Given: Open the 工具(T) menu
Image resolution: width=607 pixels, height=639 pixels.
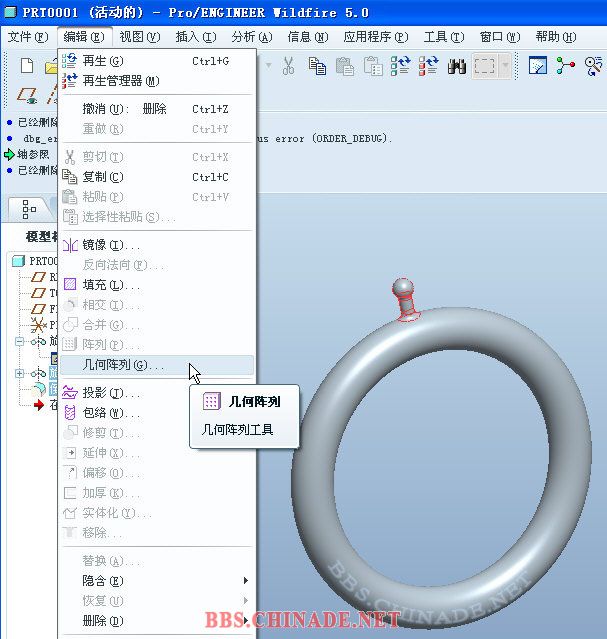Looking at the screenshot, I should pyautogui.click(x=444, y=37).
